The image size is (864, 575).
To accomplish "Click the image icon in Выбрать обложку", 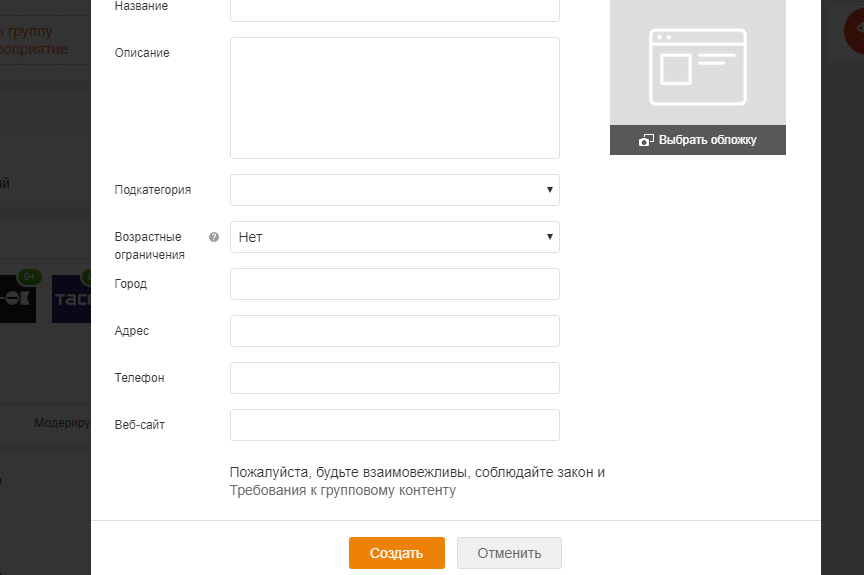I will [x=646, y=140].
